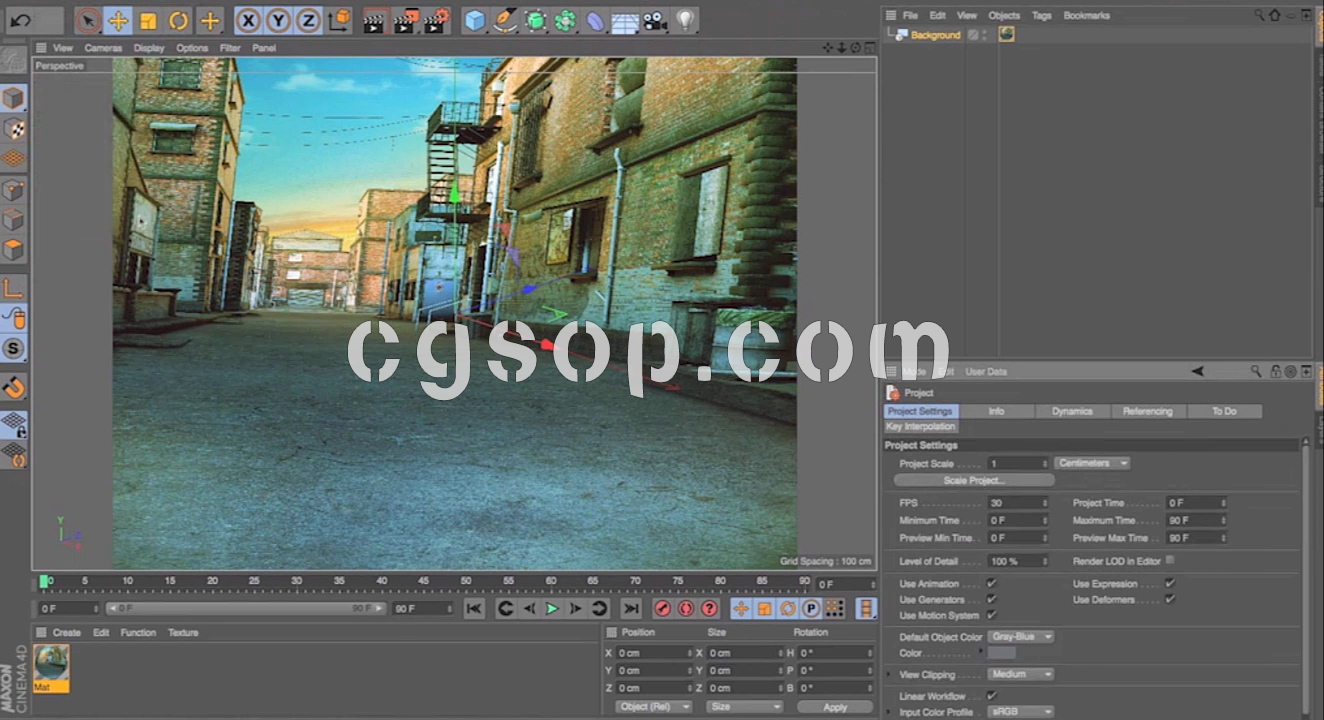Go to the start of the timeline

(x=474, y=608)
